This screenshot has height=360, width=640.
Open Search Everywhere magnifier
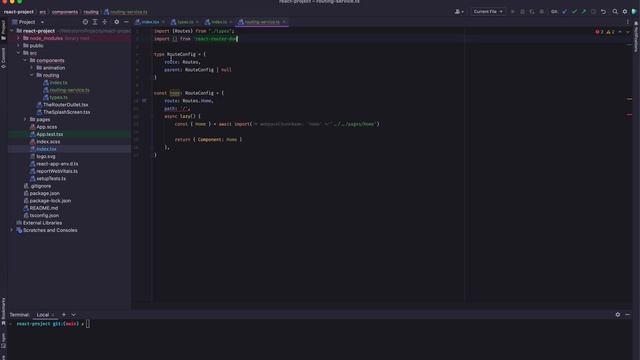(615, 12)
